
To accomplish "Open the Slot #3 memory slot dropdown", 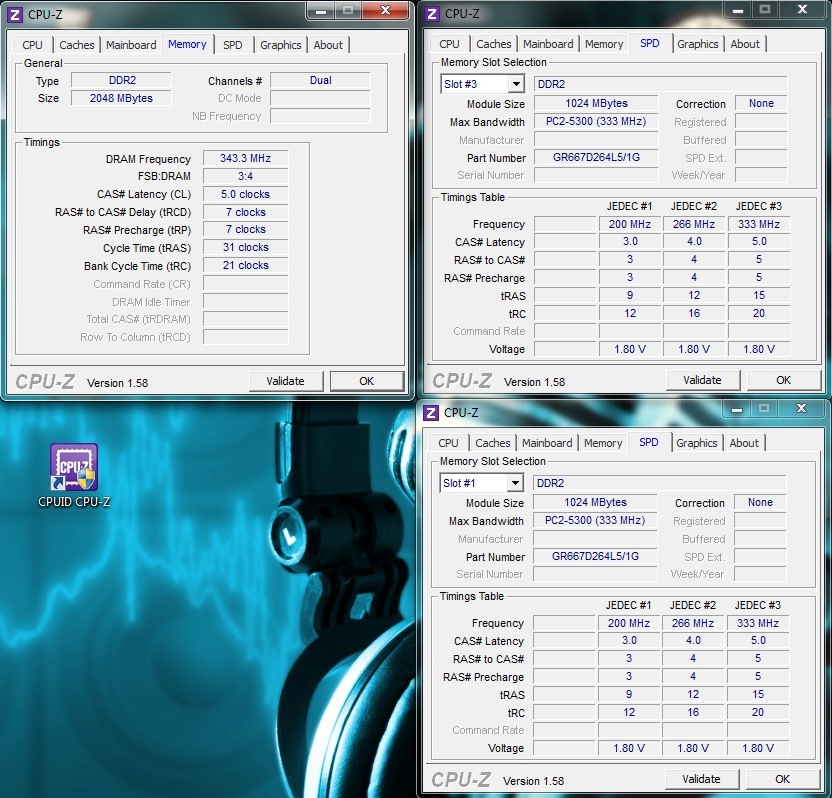I will tap(515, 84).
